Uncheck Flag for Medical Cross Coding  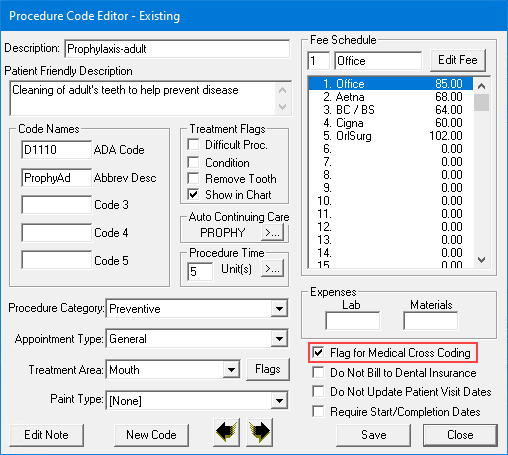pos(318,352)
